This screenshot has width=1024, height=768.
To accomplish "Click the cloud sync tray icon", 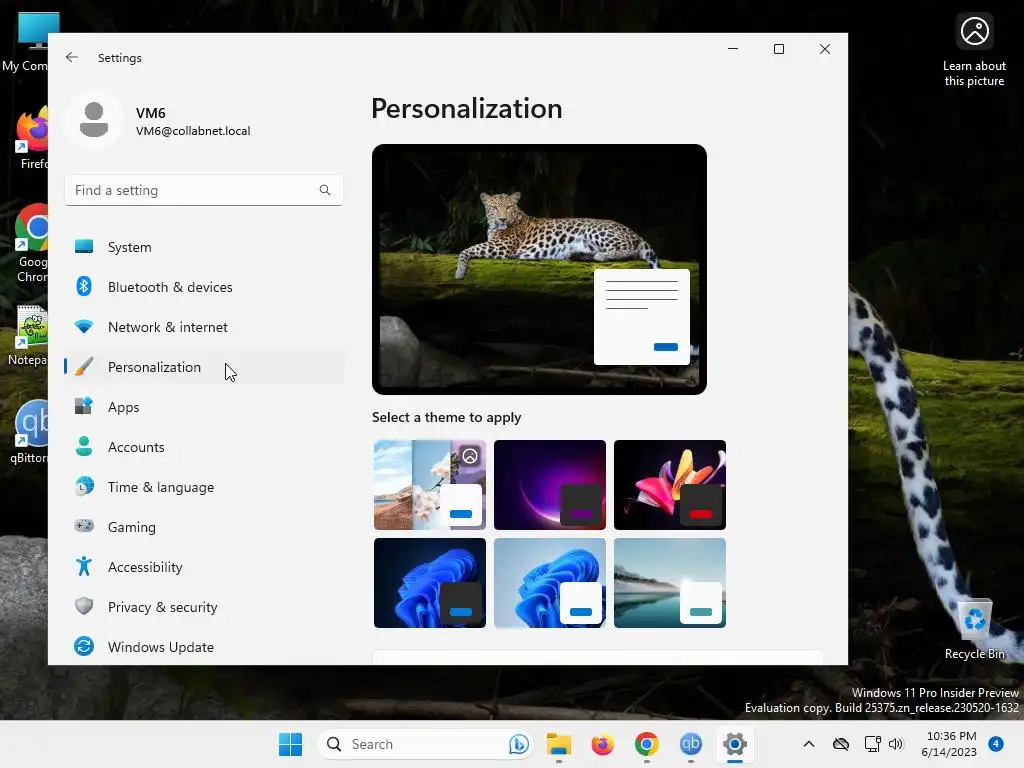I will 841,744.
